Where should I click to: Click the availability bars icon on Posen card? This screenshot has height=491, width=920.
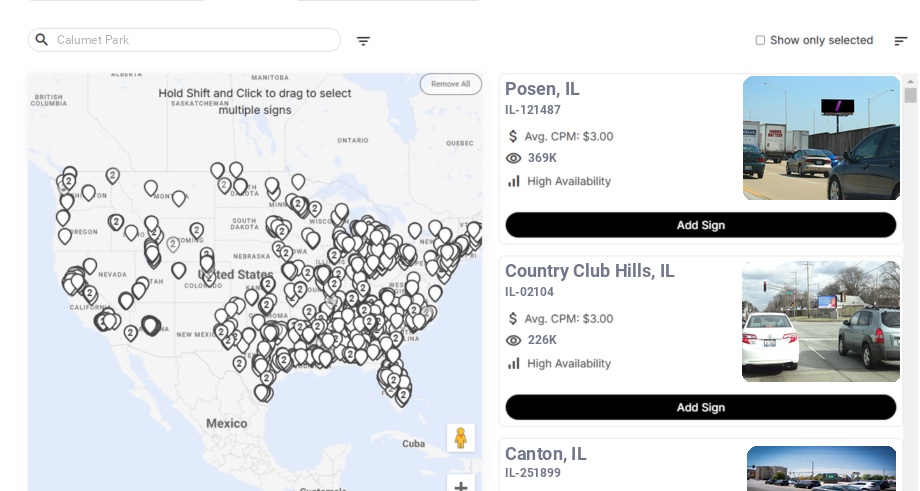click(513, 181)
